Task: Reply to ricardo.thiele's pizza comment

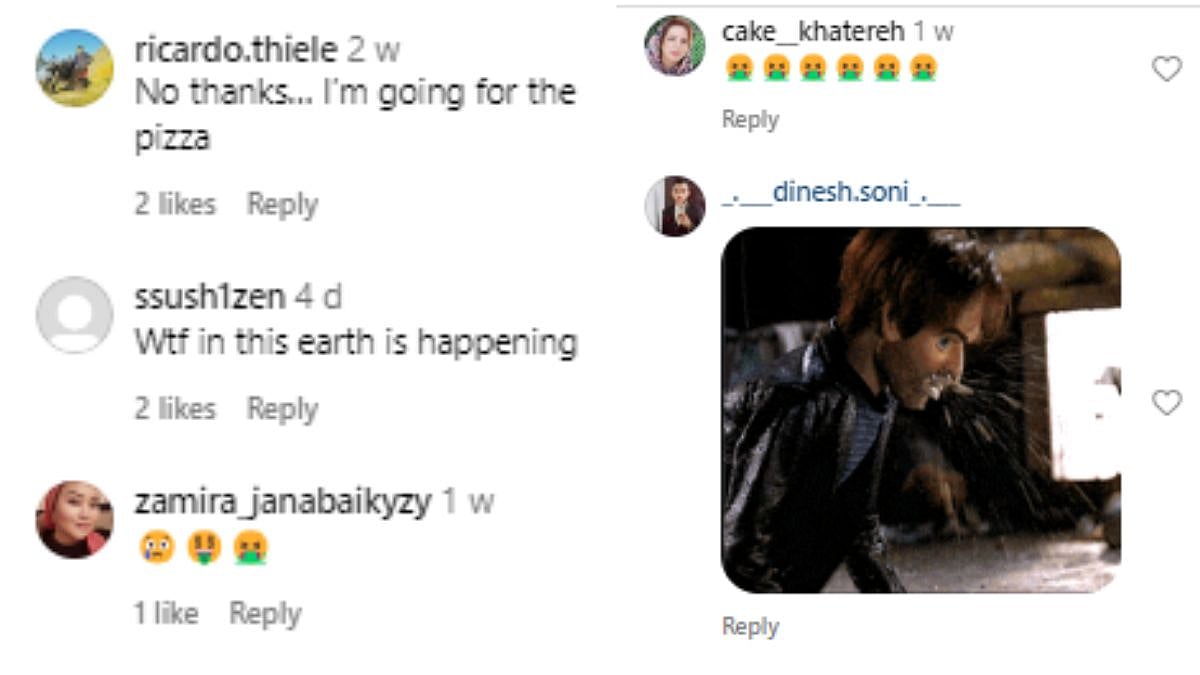Action: point(282,204)
